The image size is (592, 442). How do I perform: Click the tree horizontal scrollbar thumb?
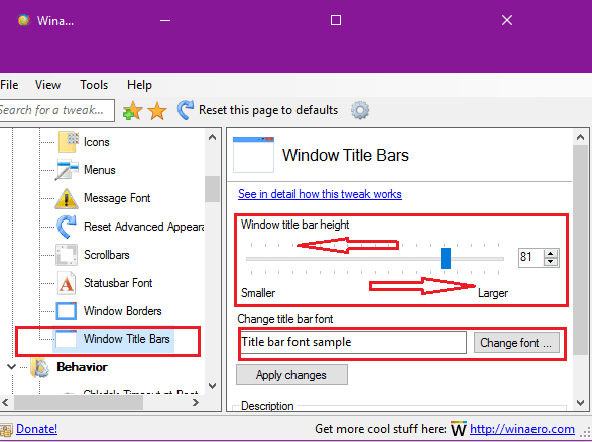click(78, 403)
